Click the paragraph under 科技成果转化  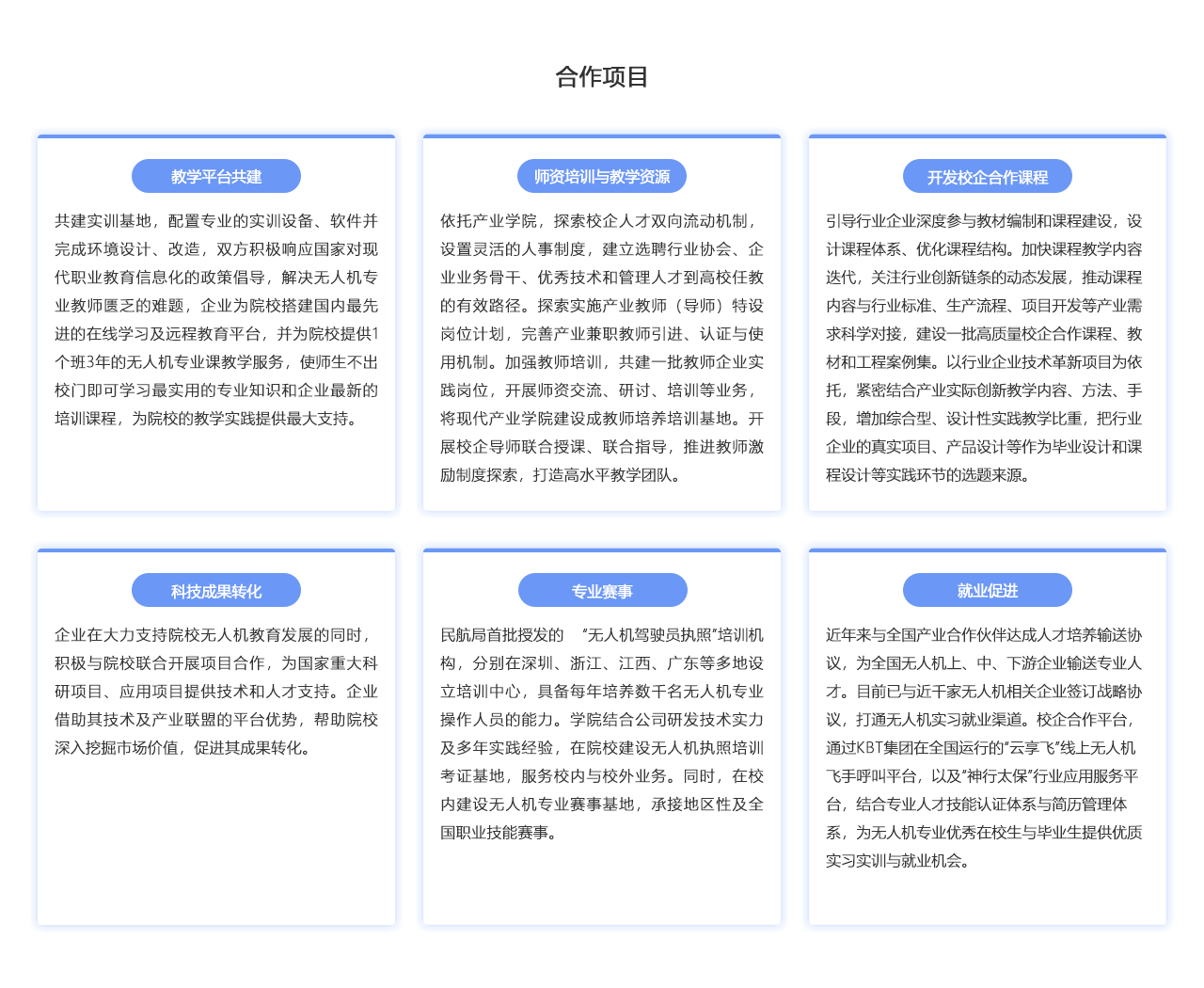tap(216, 692)
